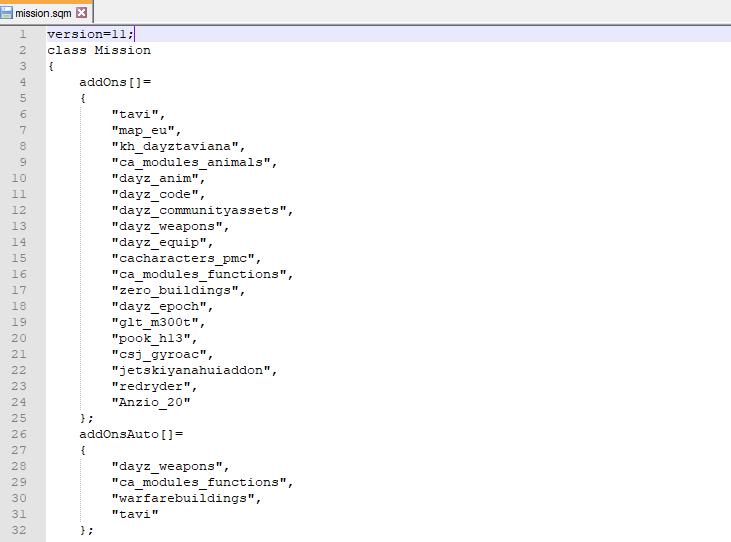
Task: Click the save disk icon on the mission.sqm tab
Action: coord(7,13)
